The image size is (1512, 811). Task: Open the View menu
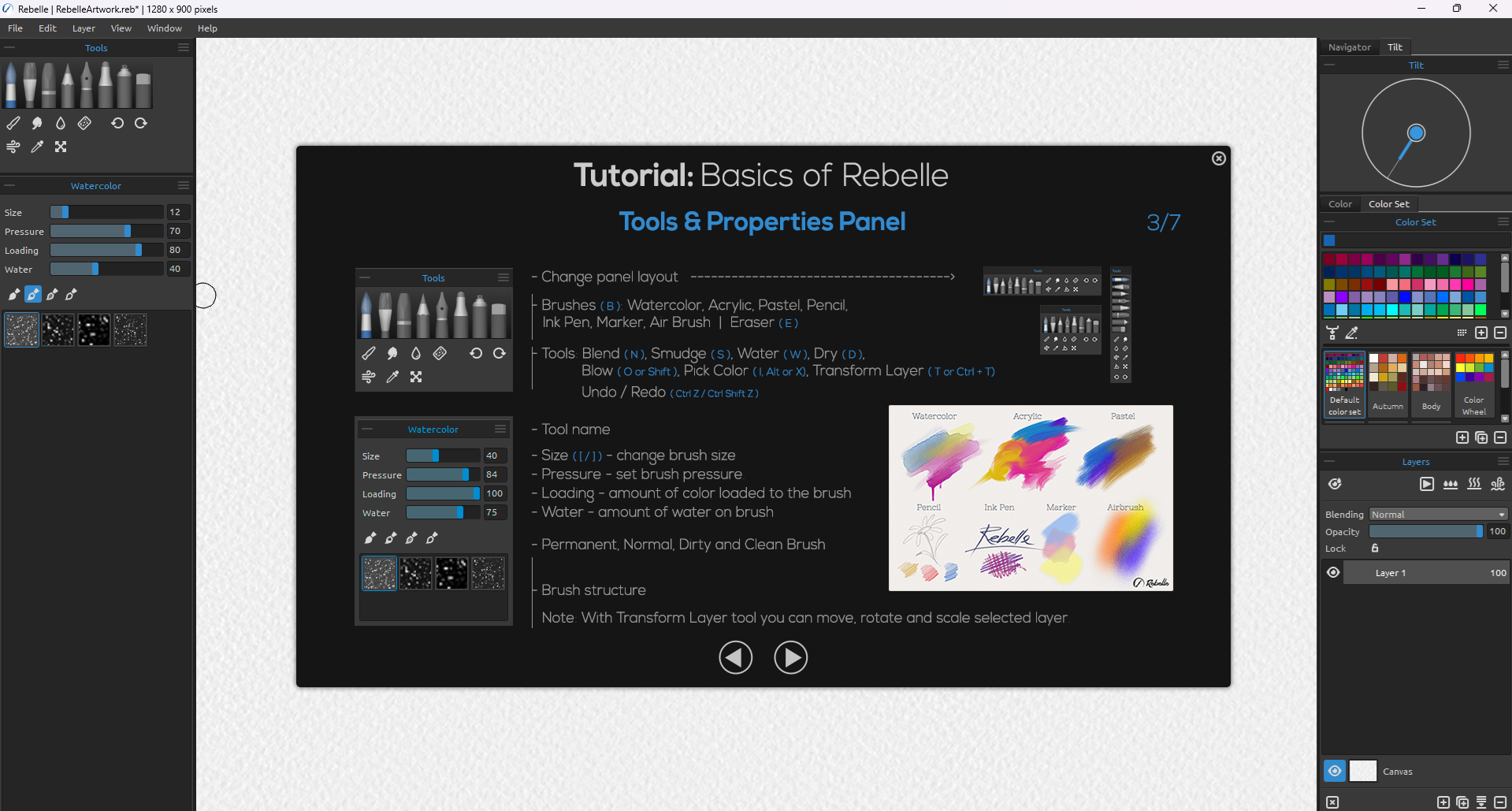click(x=121, y=28)
